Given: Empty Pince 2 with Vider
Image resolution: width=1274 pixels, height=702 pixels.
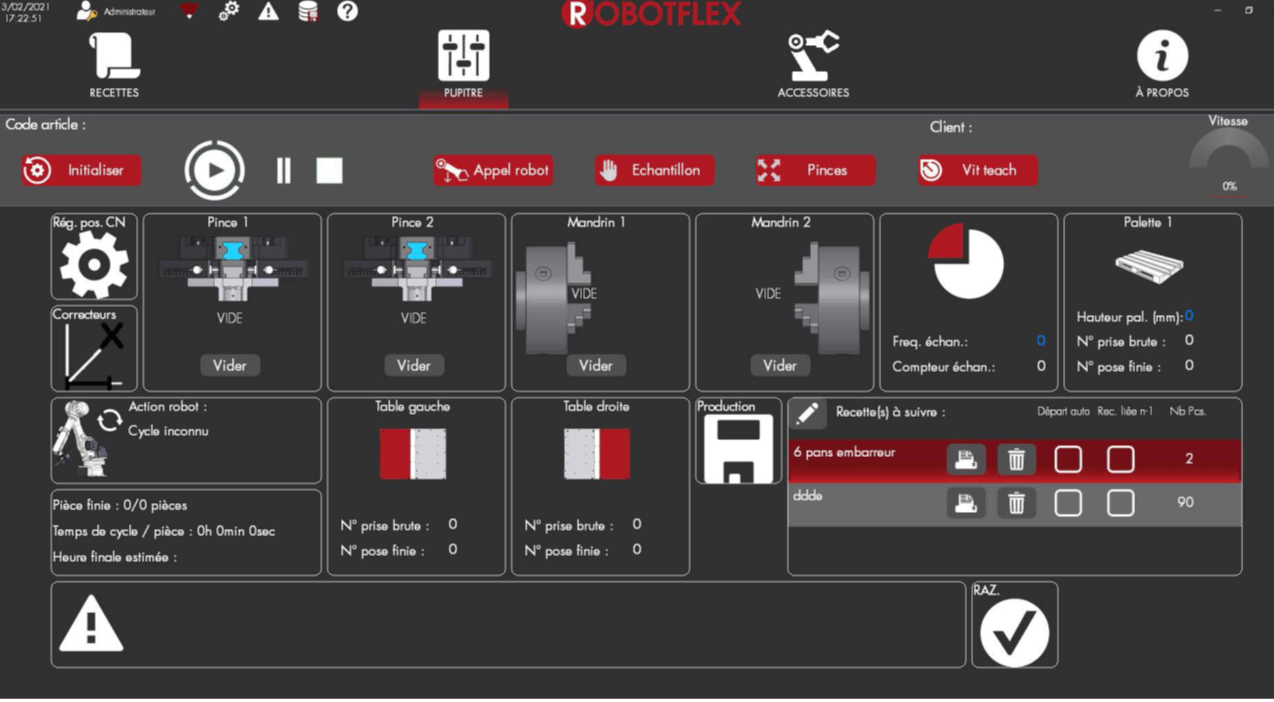Looking at the screenshot, I should (x=413, y=366).
